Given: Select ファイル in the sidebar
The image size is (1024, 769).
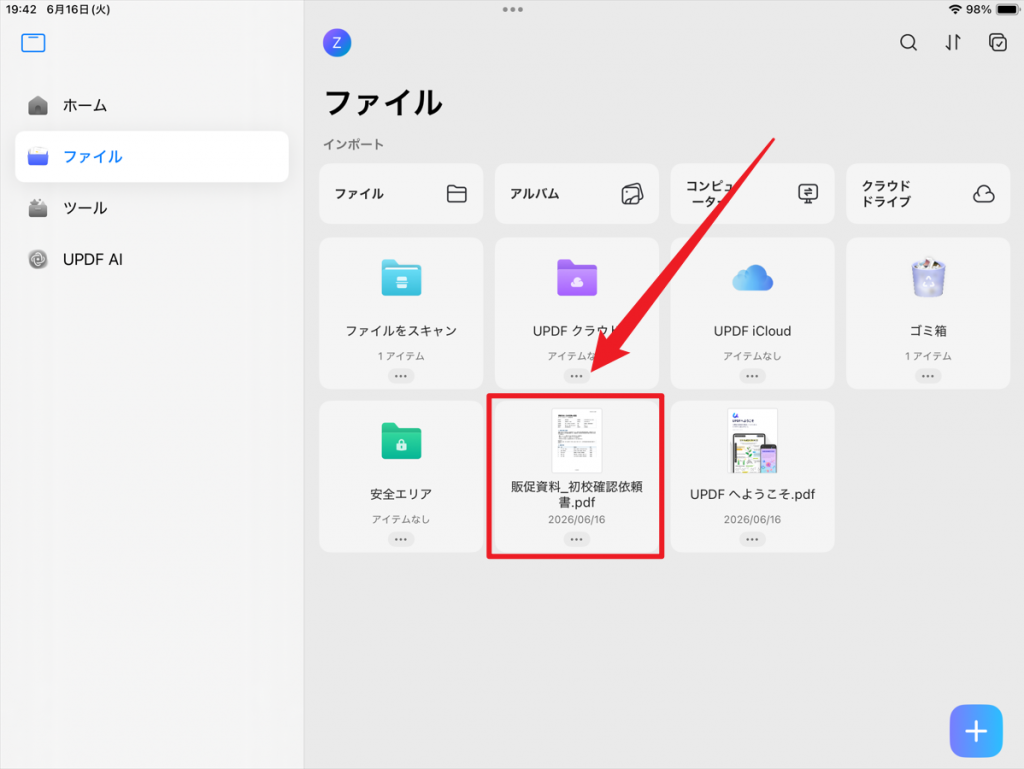Looking at the screenshot, I should [152, 157].
